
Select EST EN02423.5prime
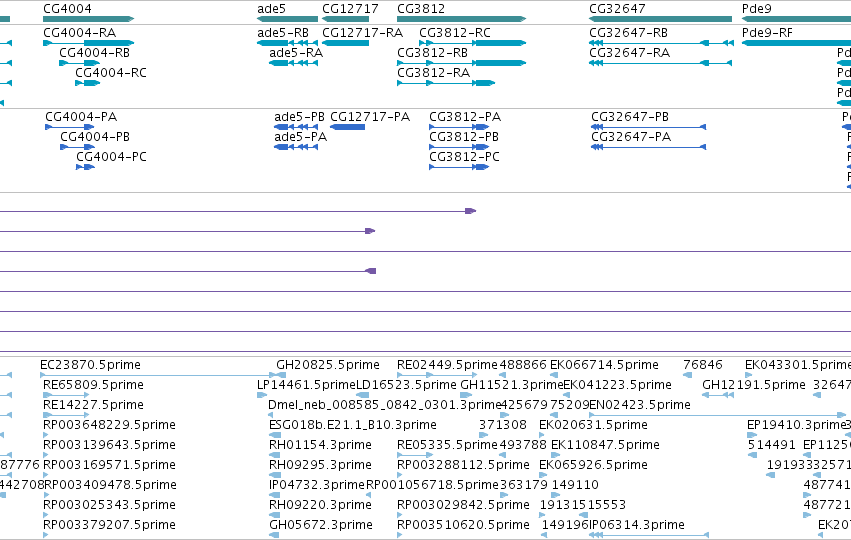(717, 415)
